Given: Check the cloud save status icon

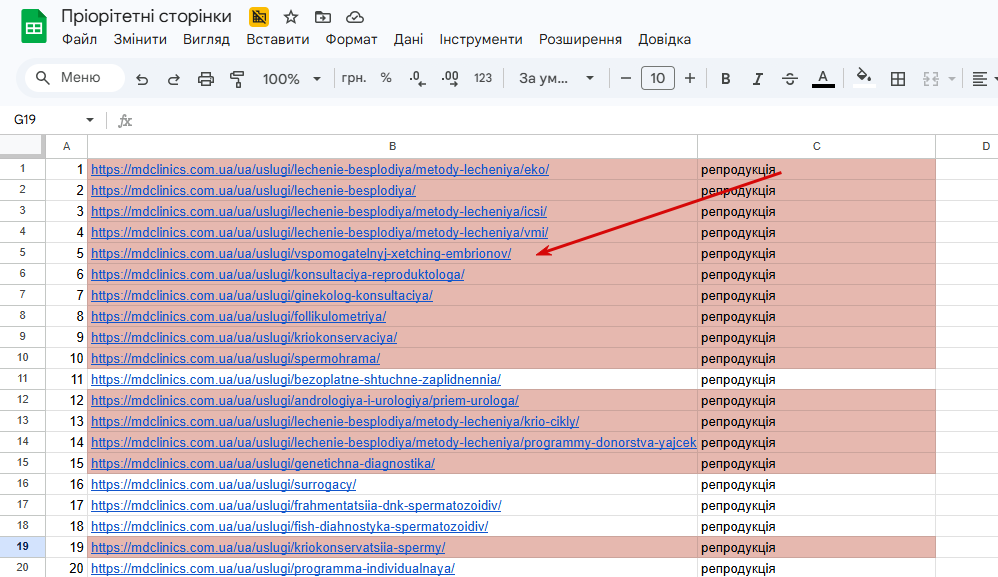Looking at the screenshot, I should tap(355, 17).
